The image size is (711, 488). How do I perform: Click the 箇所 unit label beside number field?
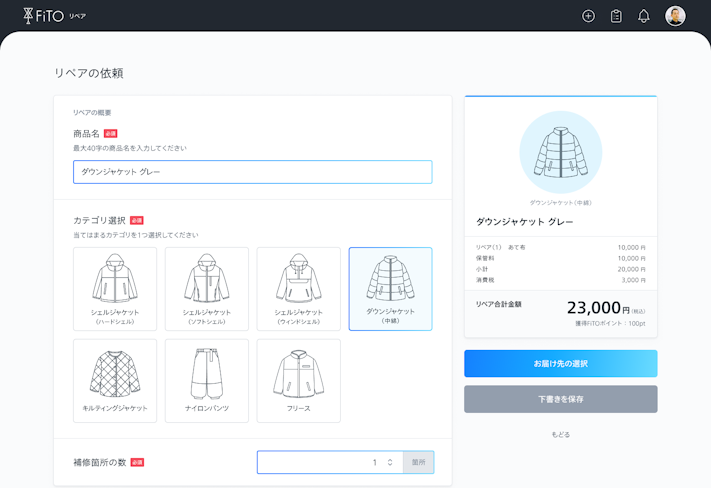pyautogui.click(x=418, y=462)
